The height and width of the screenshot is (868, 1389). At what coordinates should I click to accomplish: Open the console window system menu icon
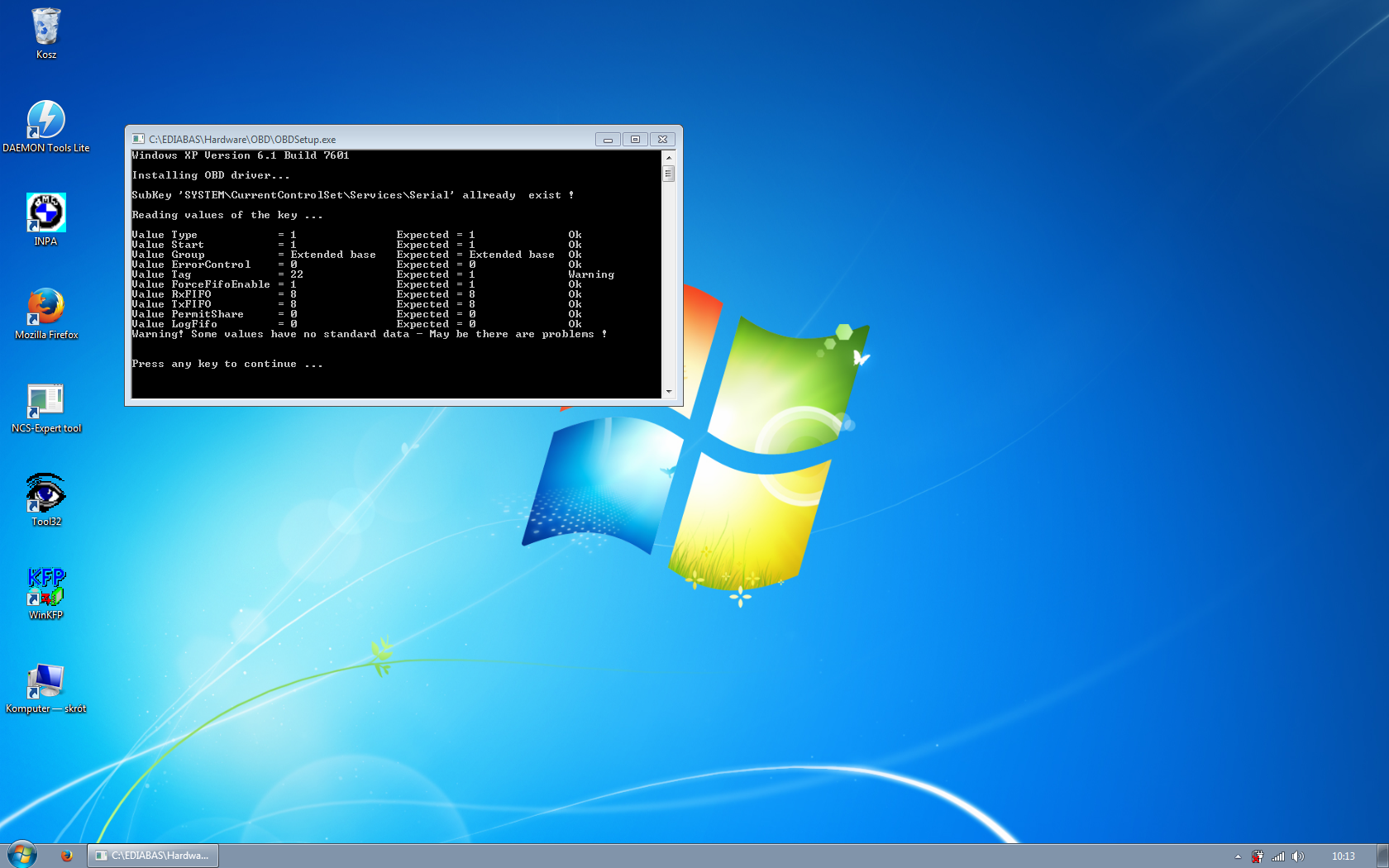coord(138,139)
